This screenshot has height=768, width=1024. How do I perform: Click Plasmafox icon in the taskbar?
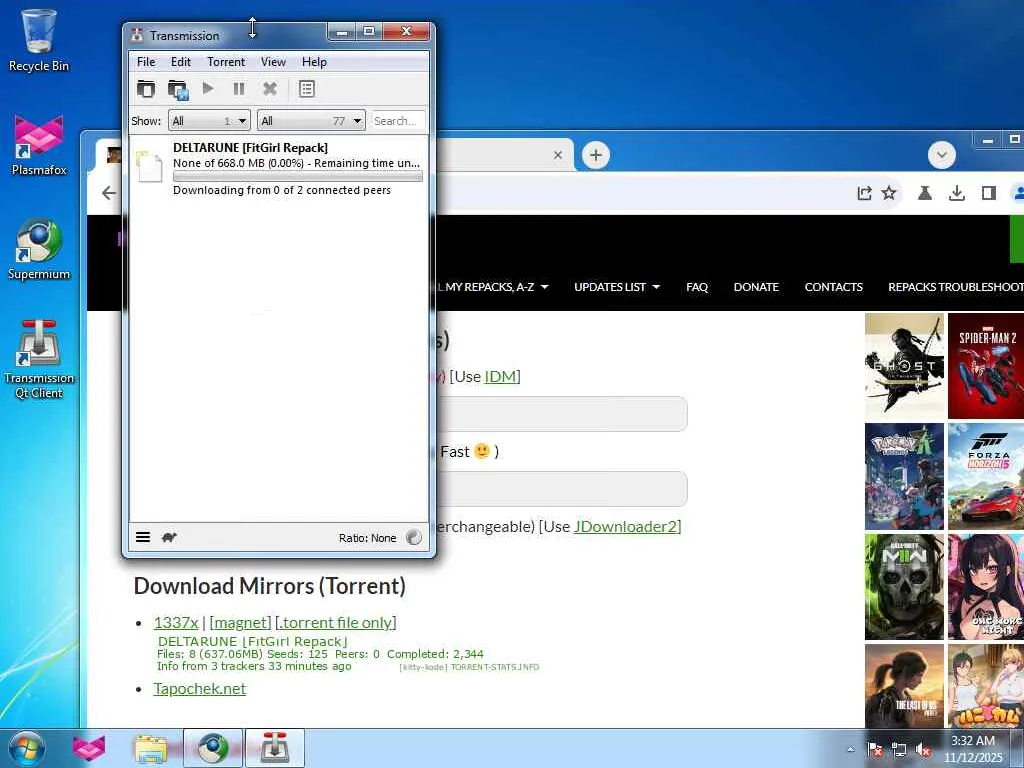click(x=89, y=748)
